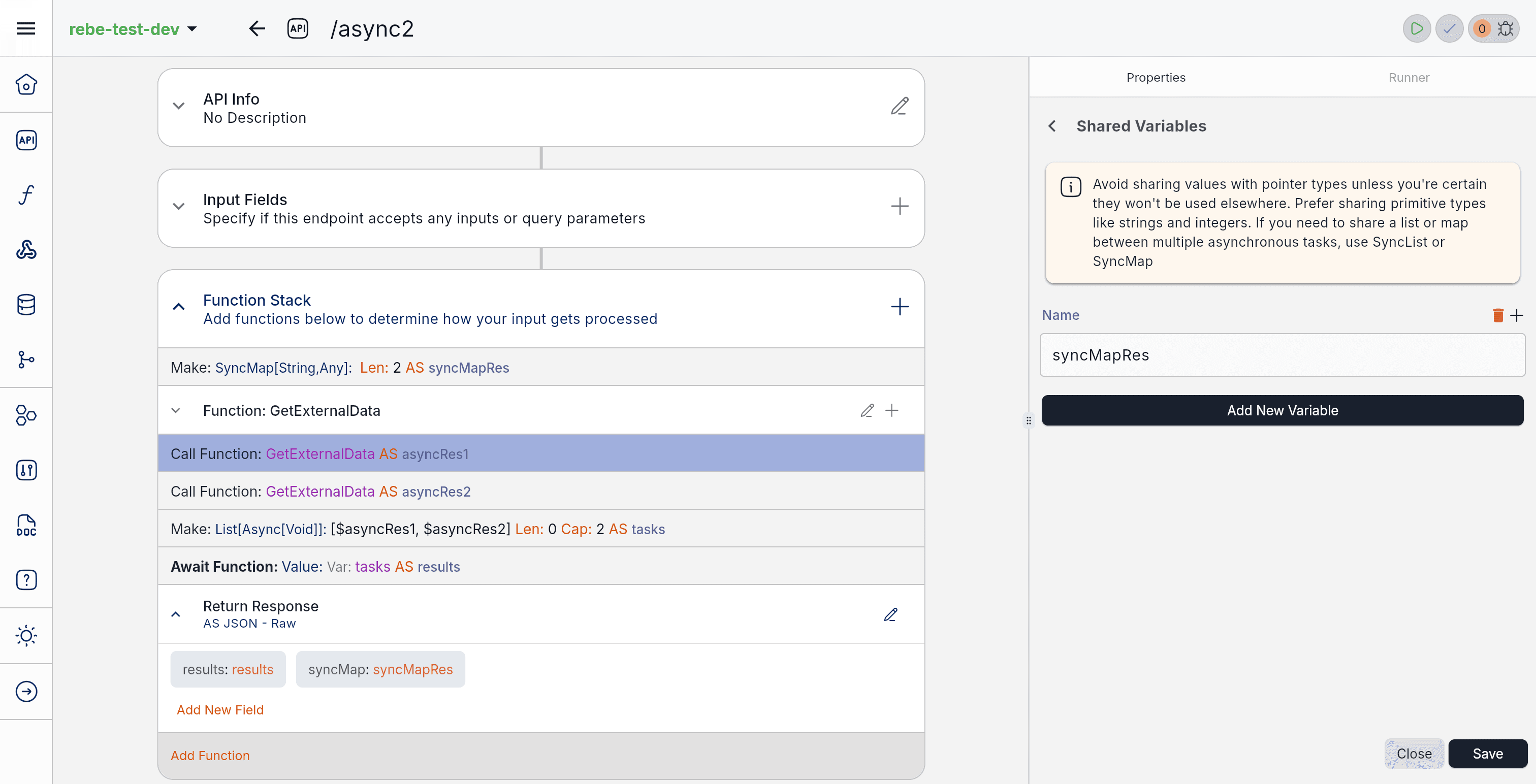Open the configuration sliders sidebar icon
This screenshot has width=1536, height=784.
pyautogui.click(x=25, y=470)
